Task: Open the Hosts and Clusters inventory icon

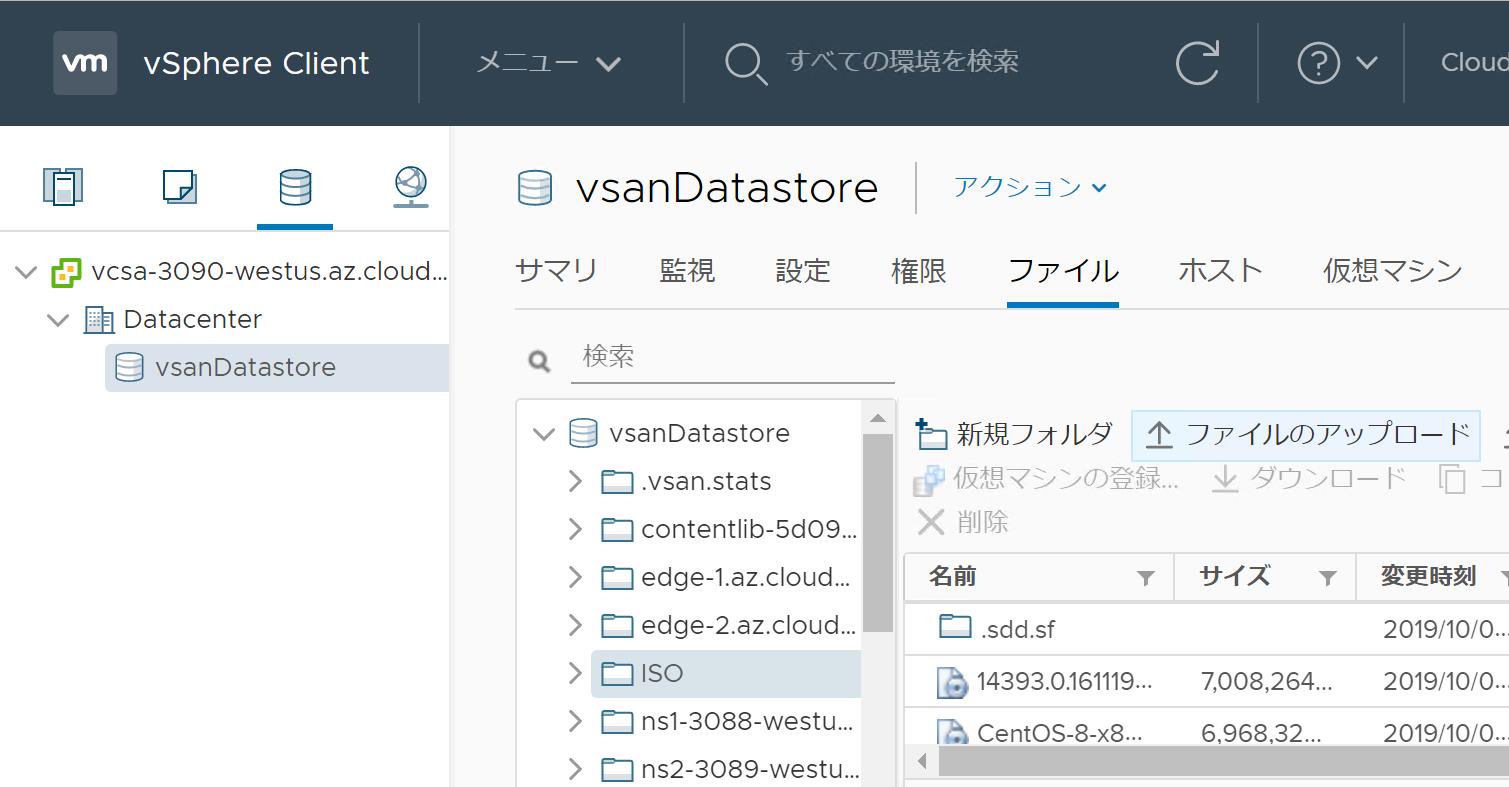Action: pyautogui.click(x=63, y=187)
